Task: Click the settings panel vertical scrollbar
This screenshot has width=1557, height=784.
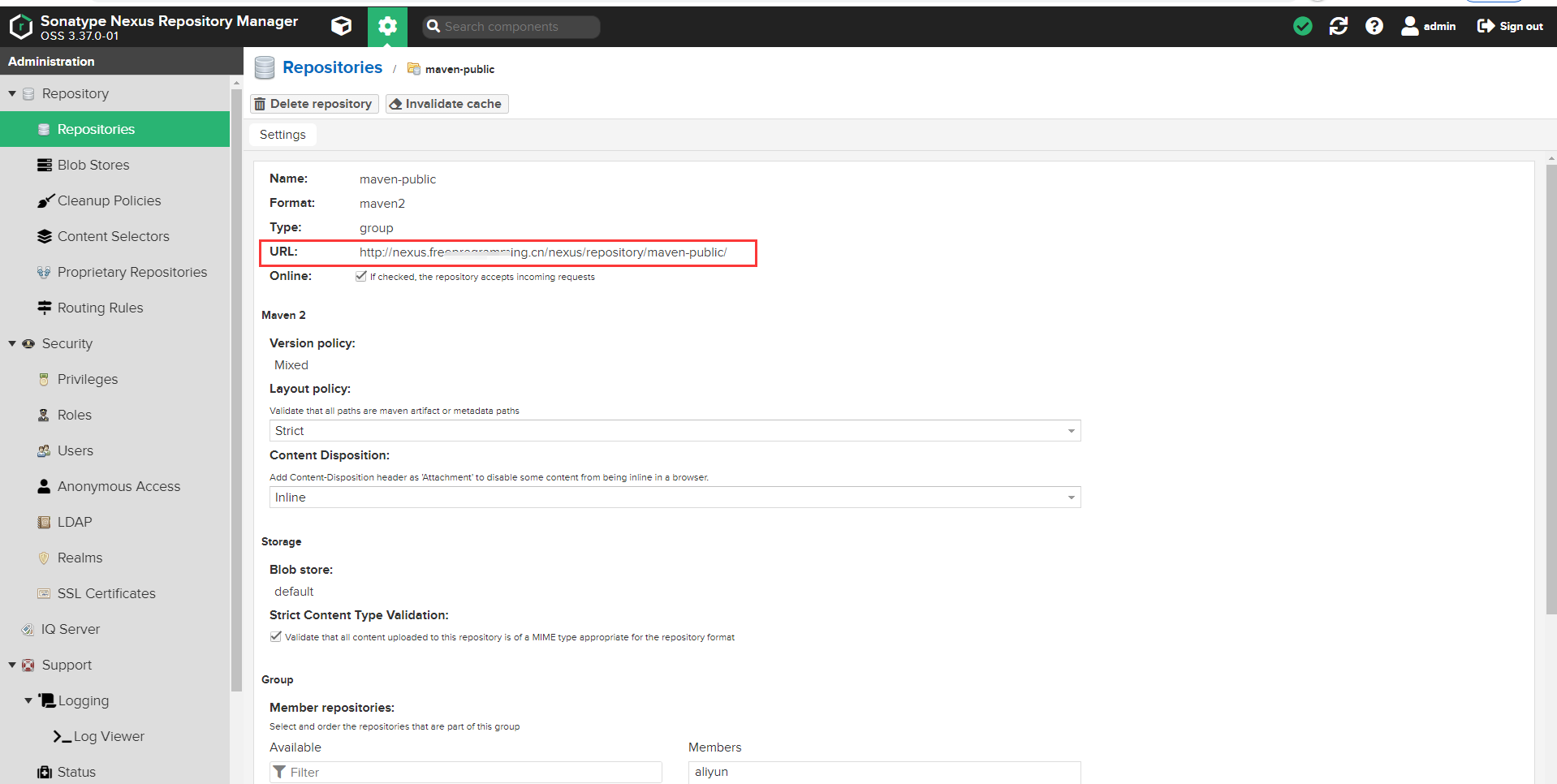Action: pyautogui.click(x=1551, y=390)
